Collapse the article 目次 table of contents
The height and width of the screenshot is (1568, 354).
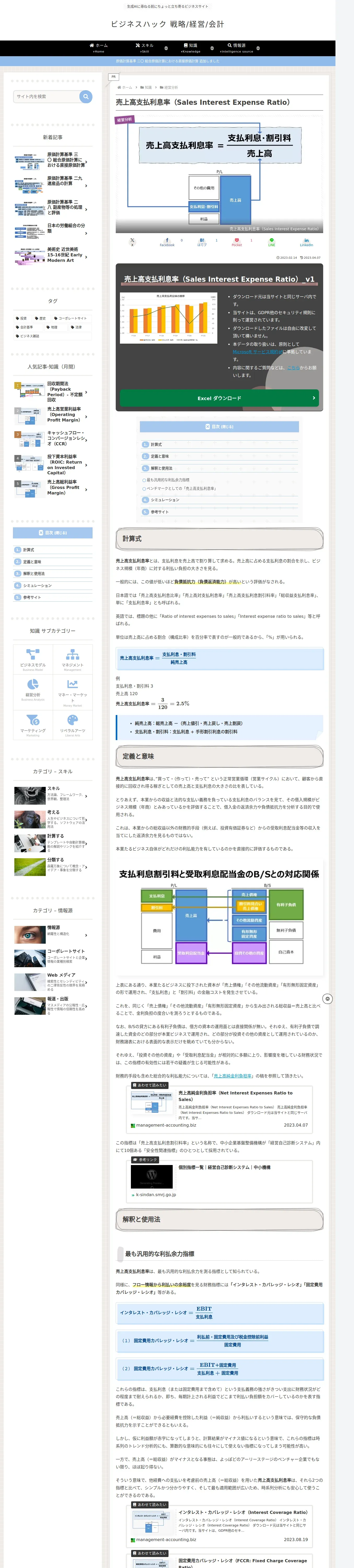219,427
